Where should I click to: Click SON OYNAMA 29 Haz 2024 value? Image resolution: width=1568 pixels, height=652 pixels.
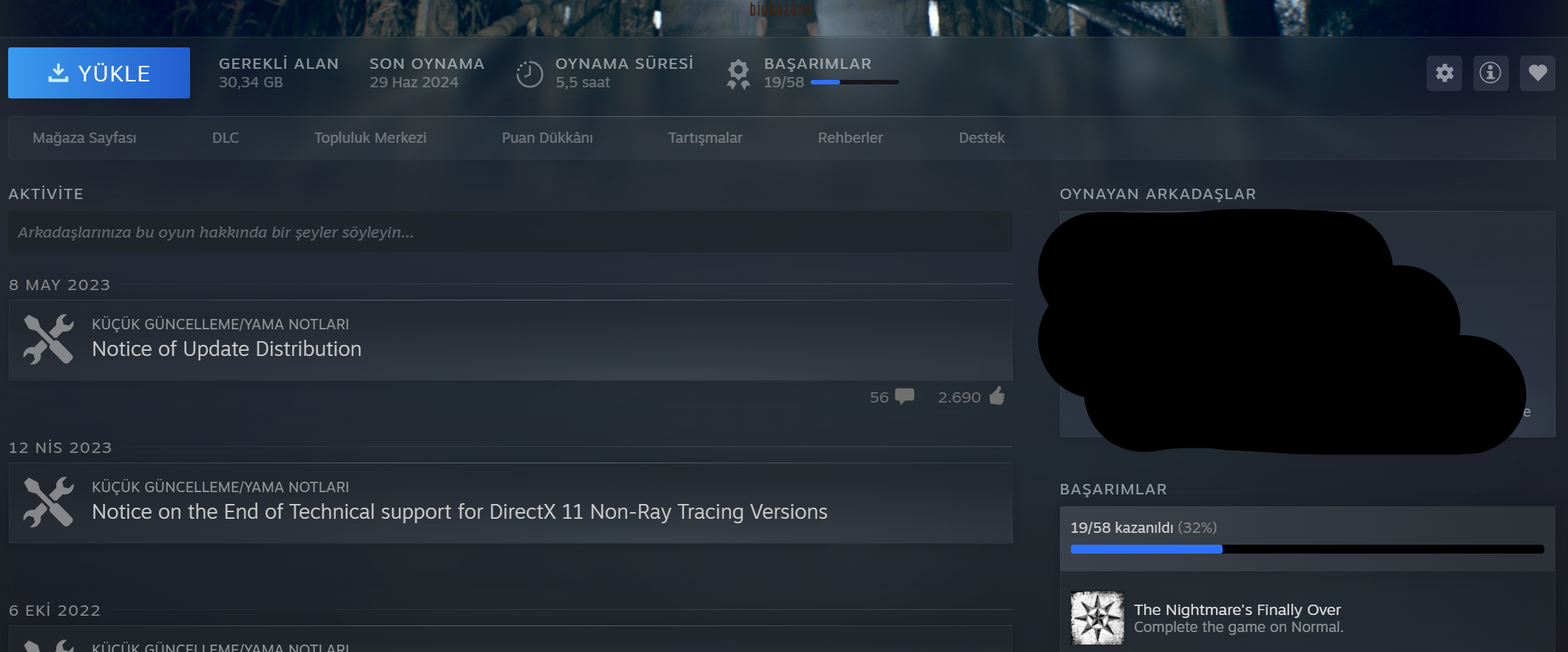click(414, 82)
